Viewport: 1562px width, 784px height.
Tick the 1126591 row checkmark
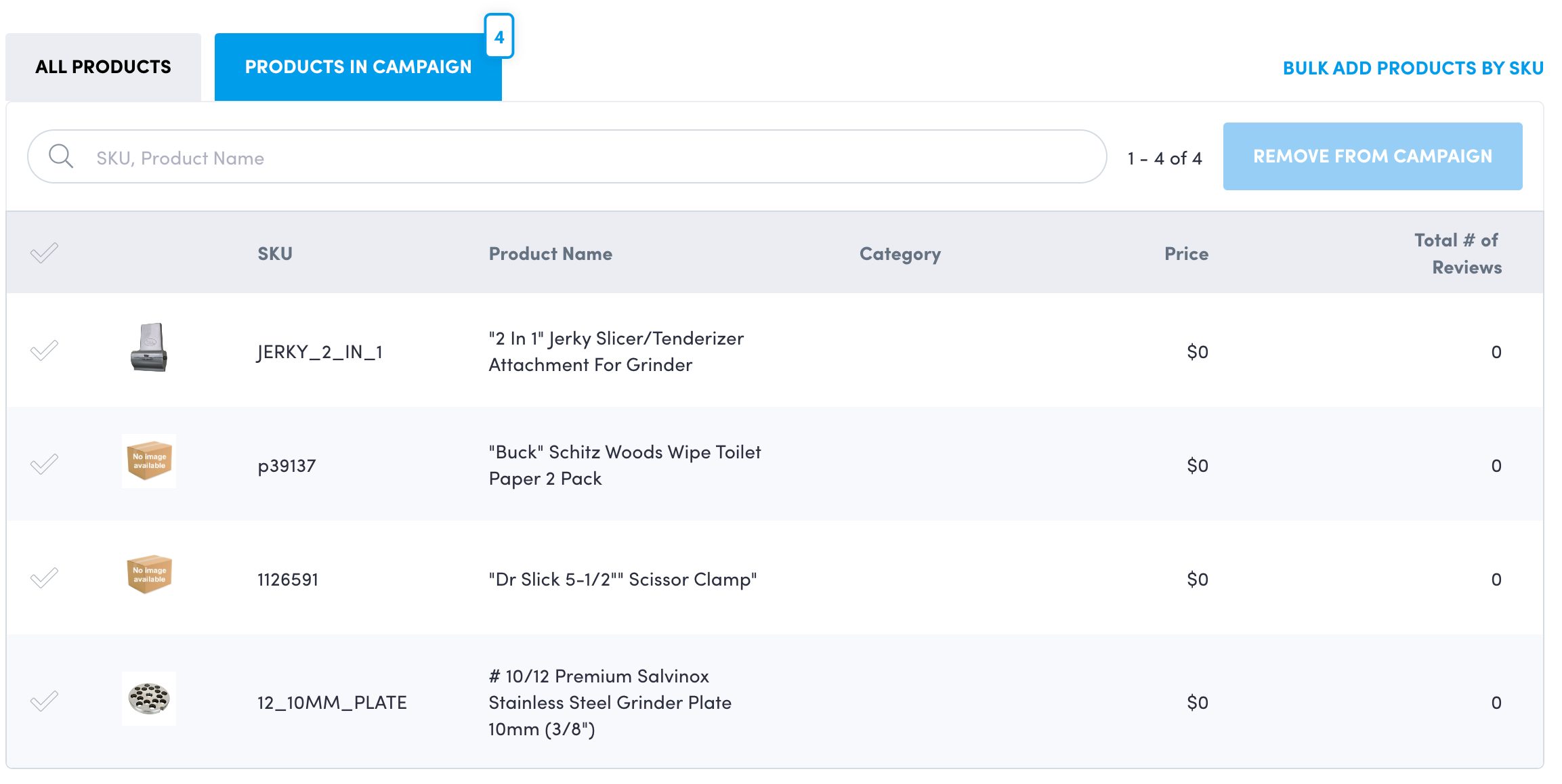[45, 578]
